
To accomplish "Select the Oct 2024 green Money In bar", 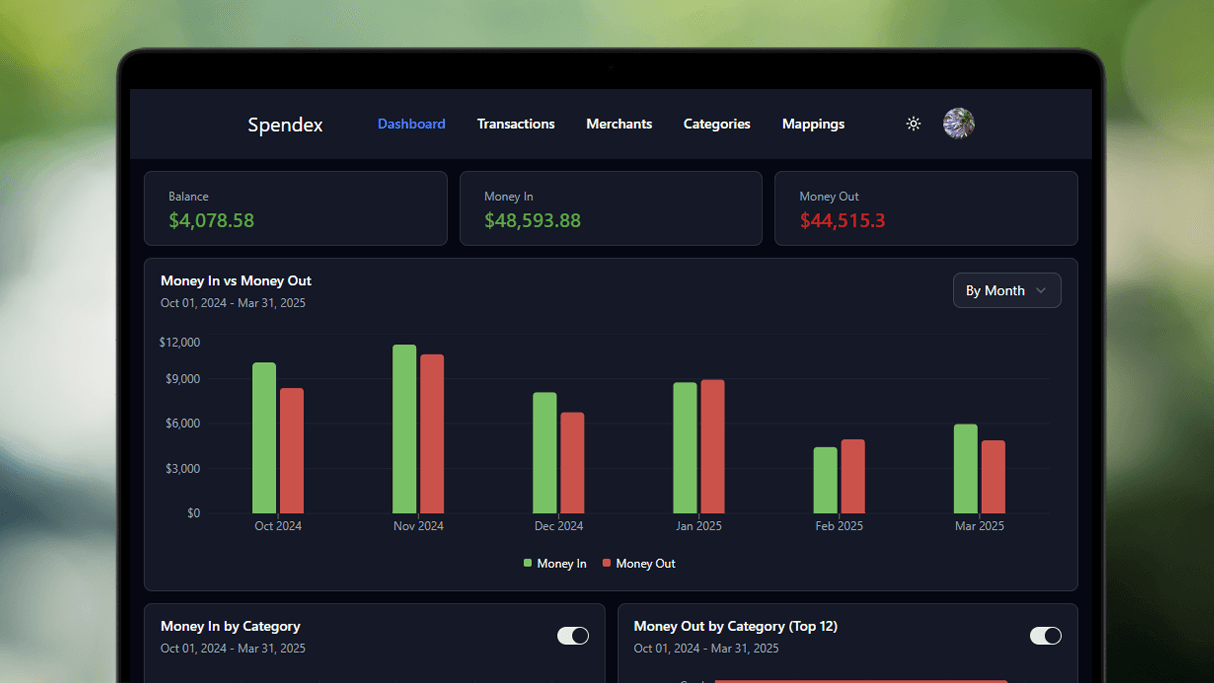I will (264, 438).
